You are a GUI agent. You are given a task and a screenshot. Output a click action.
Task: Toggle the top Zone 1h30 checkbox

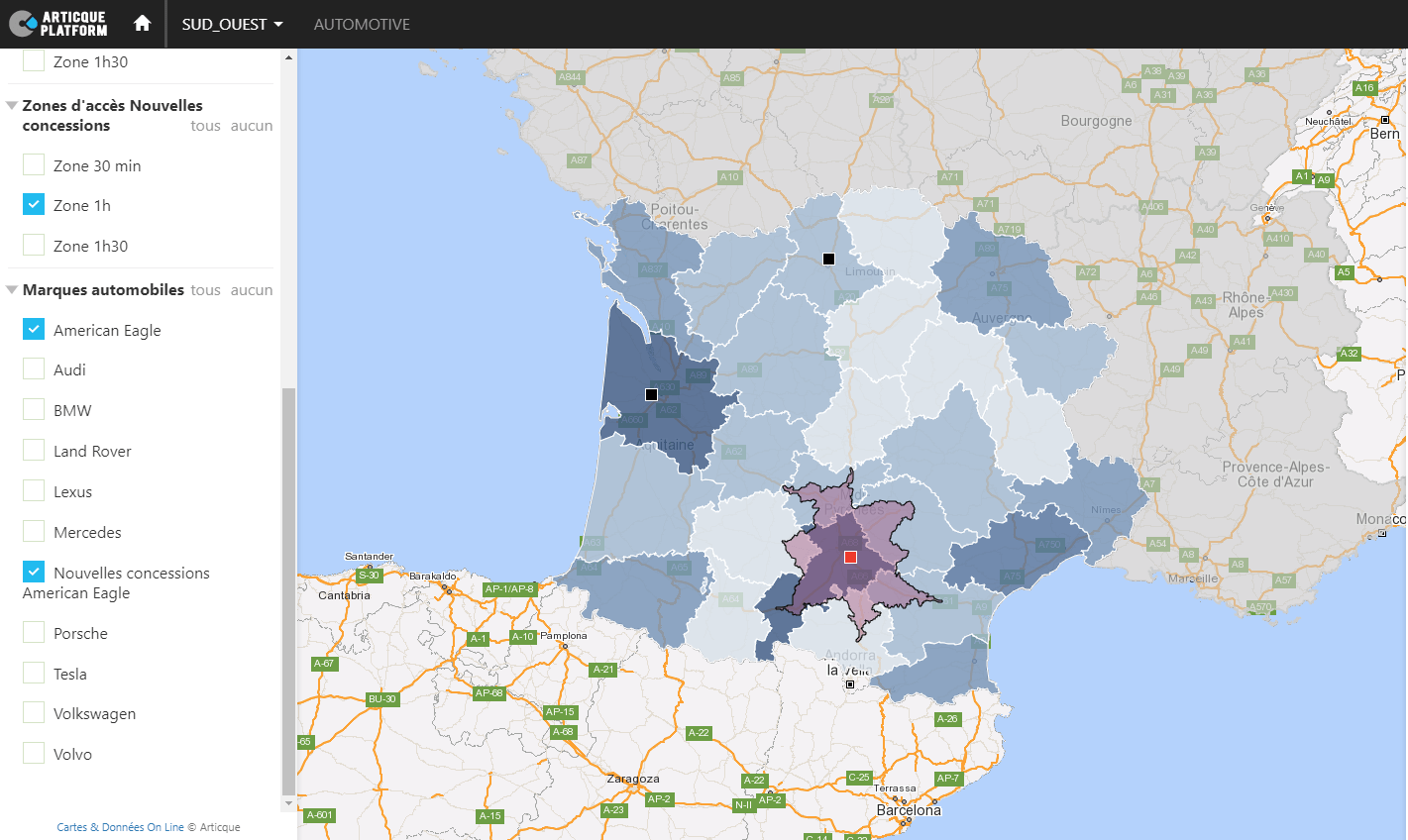tap(34, 60)
